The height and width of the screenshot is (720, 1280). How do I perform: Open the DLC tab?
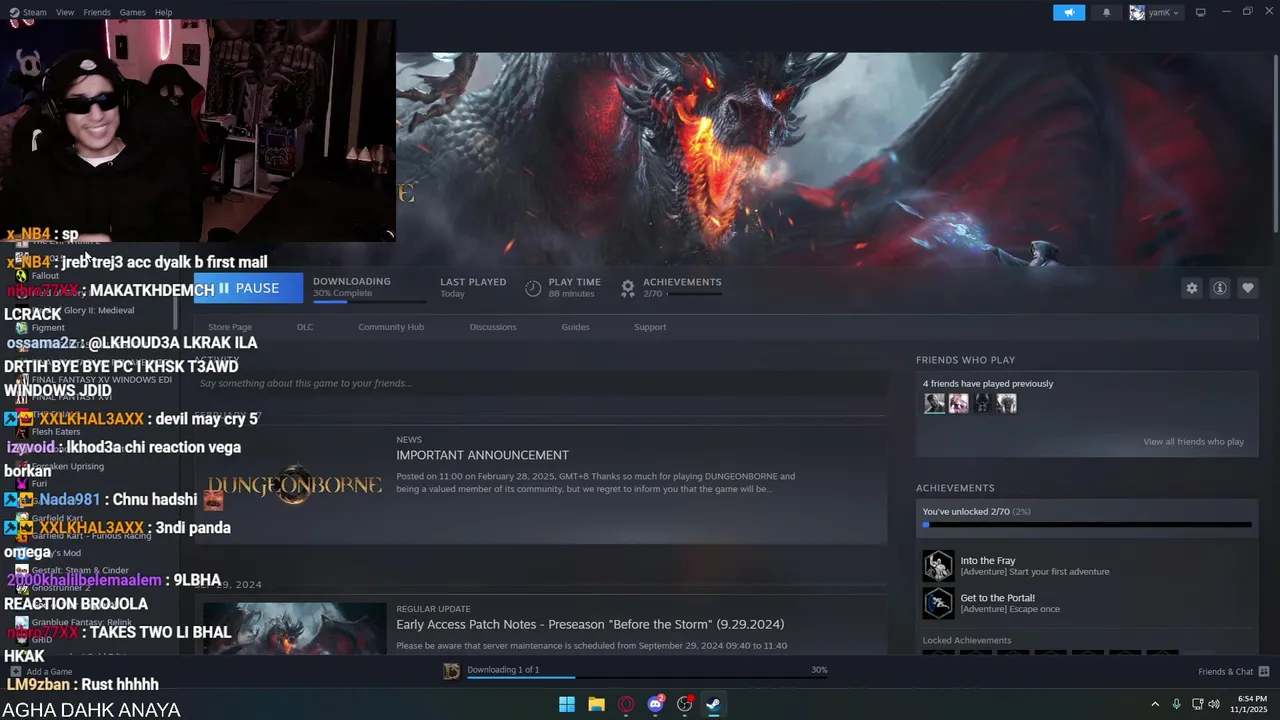(x=305, y=327)
